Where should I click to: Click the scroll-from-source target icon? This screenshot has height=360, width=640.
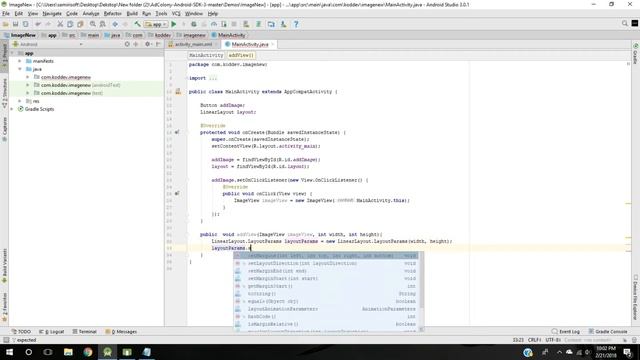127,44
